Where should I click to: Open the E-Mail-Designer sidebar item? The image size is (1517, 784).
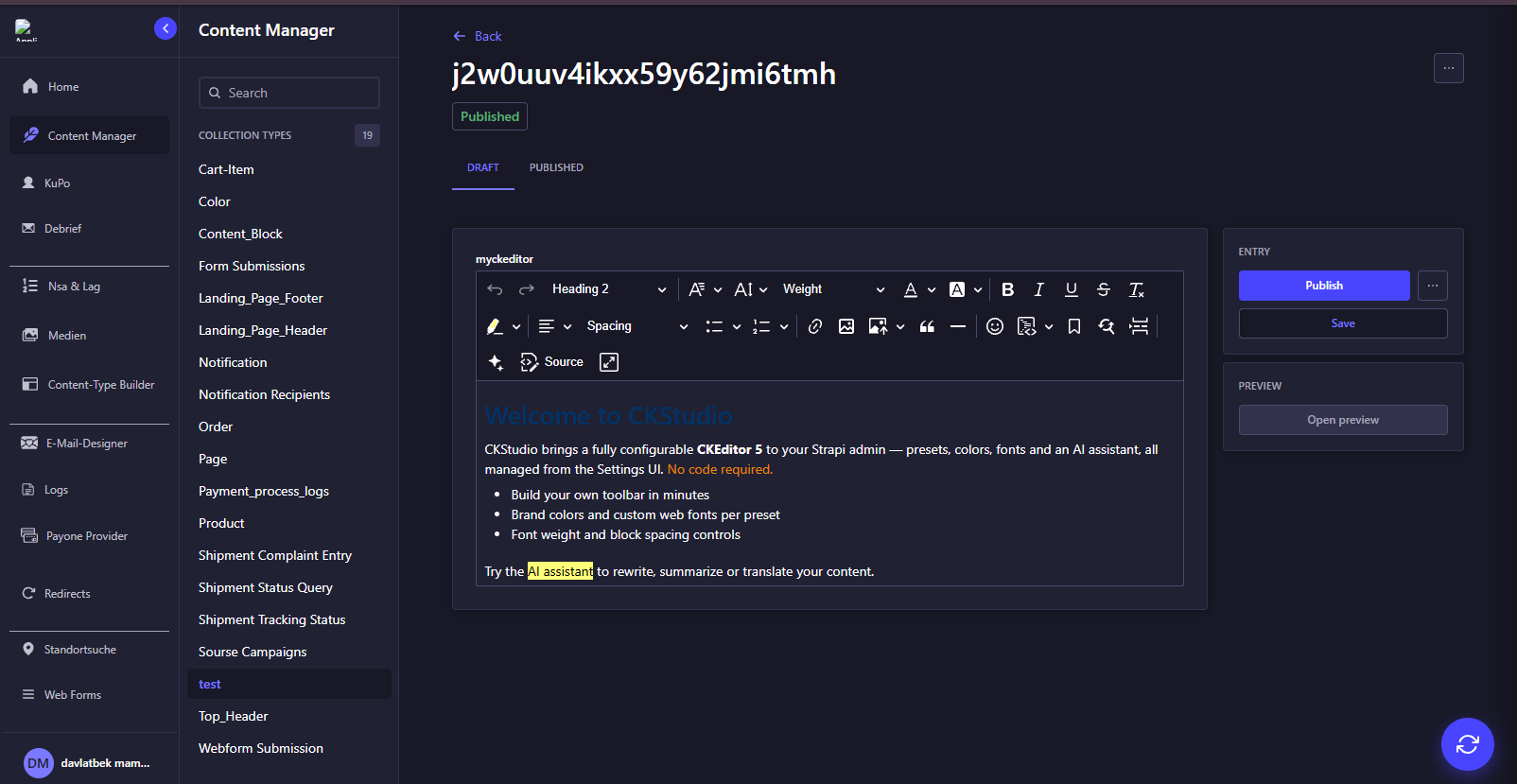89,444
